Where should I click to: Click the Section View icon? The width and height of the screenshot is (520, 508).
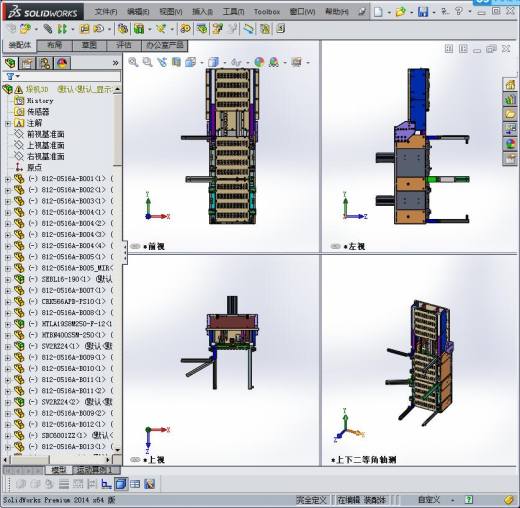pos(176,62)
